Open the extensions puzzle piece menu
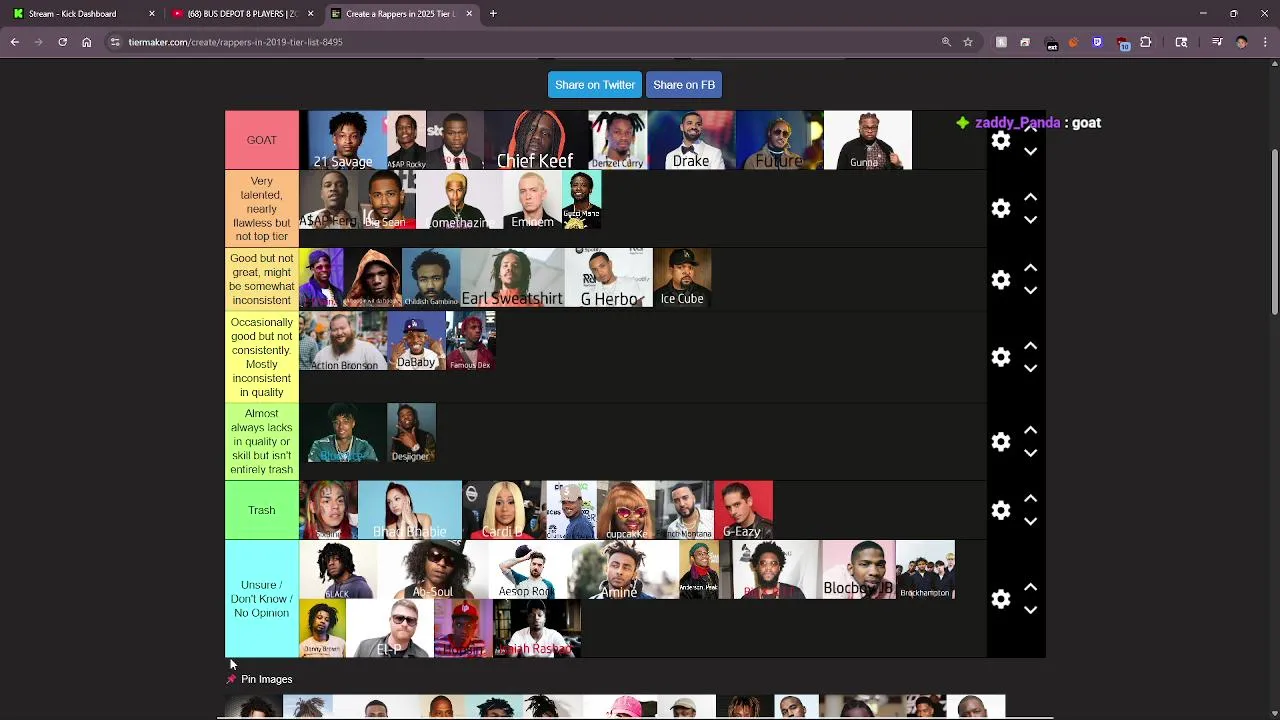Viewport: 1280px width, 720px height. pos(1146,42)
